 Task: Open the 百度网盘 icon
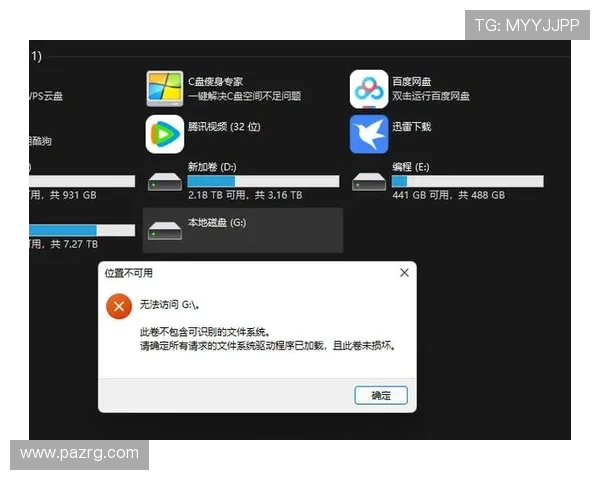(369, 89)
